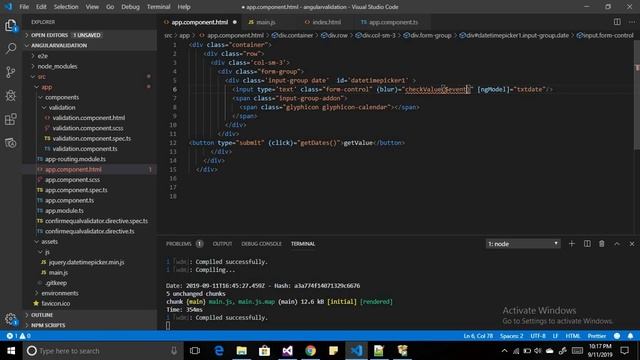Viewport: 640px width, 360px height.
Task: Open the Debug view in activity bar
Action: click(11, 96)
